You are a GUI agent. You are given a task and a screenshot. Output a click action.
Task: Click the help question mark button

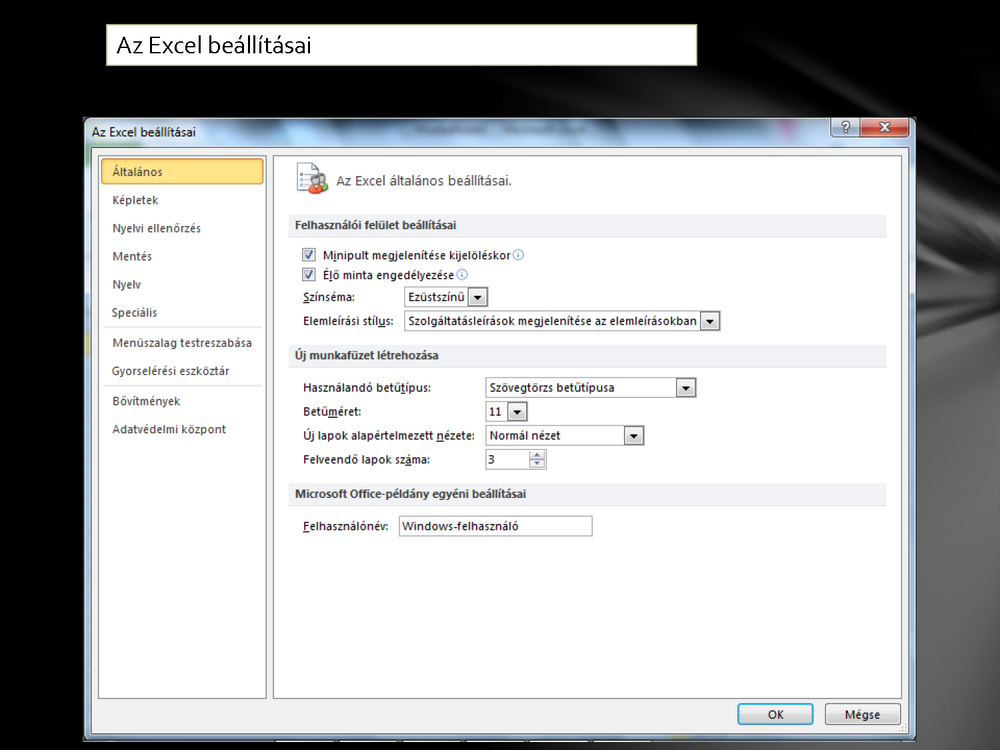pos(845,127)
